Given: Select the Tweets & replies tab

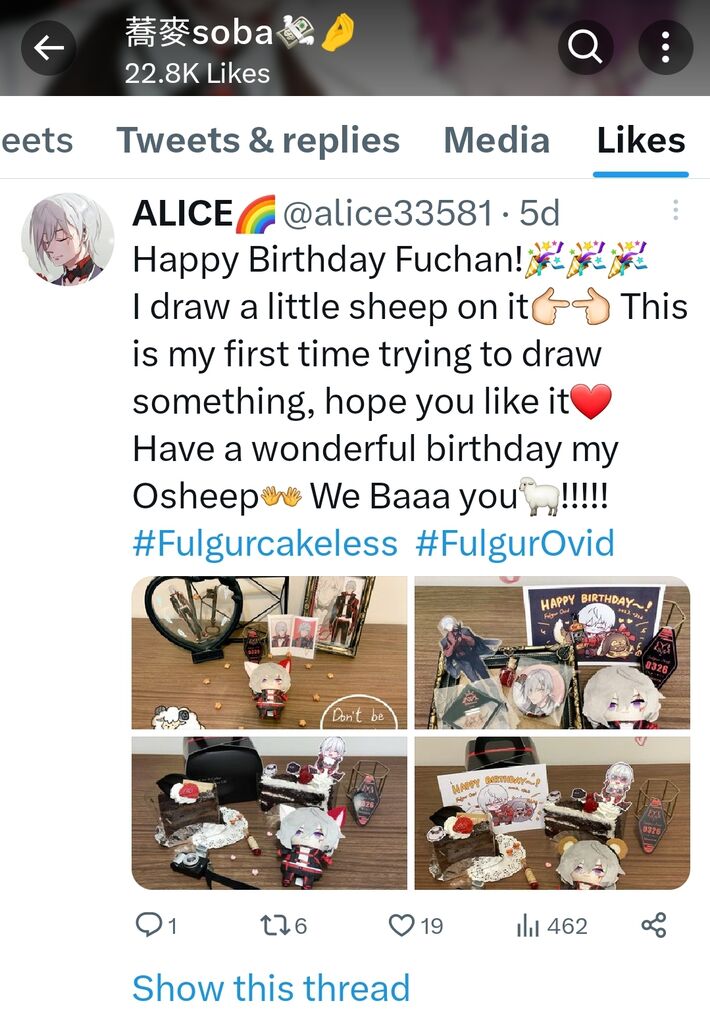Looking at the screenshot, I should (258, 140).
